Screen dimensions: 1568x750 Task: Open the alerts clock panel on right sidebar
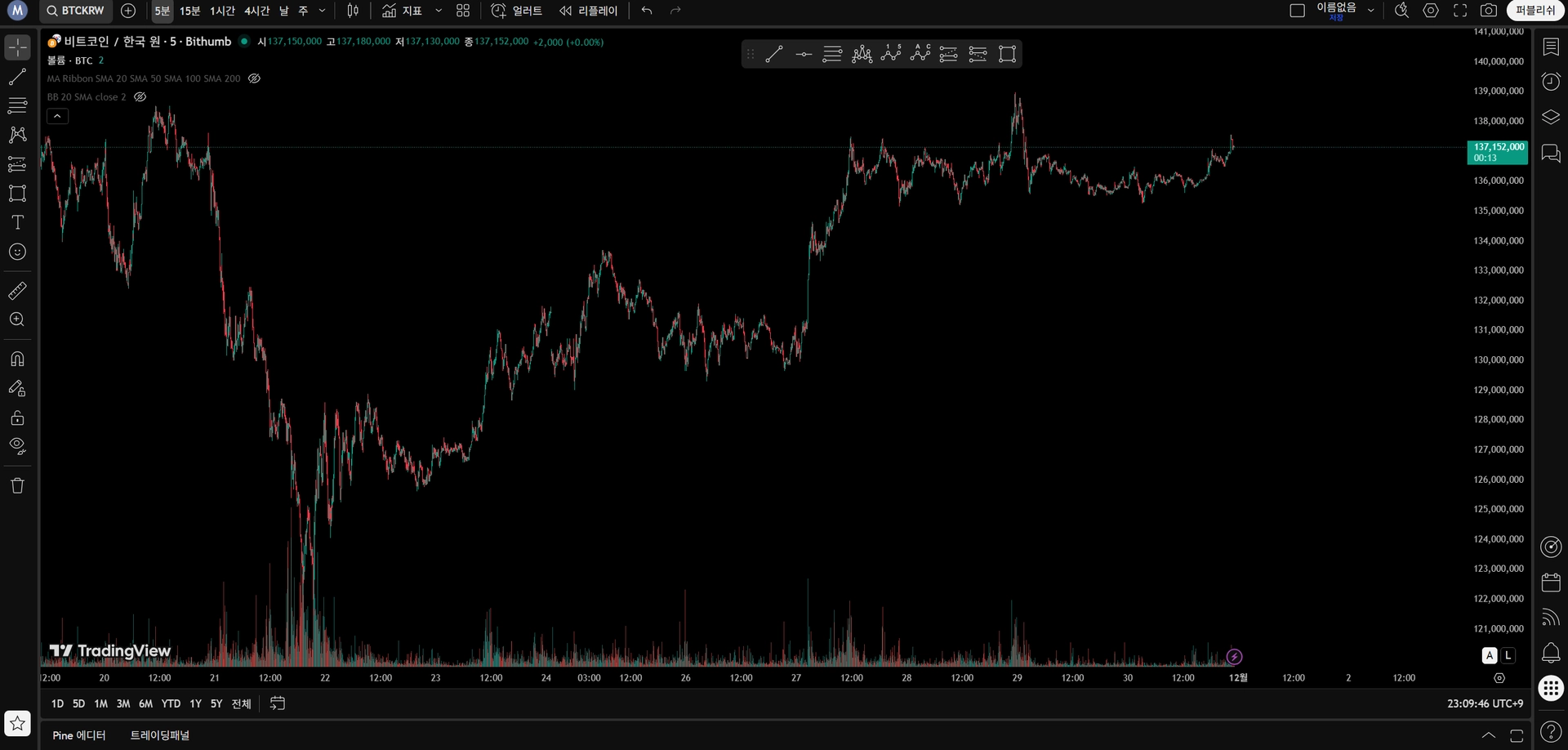(1551, 82)
